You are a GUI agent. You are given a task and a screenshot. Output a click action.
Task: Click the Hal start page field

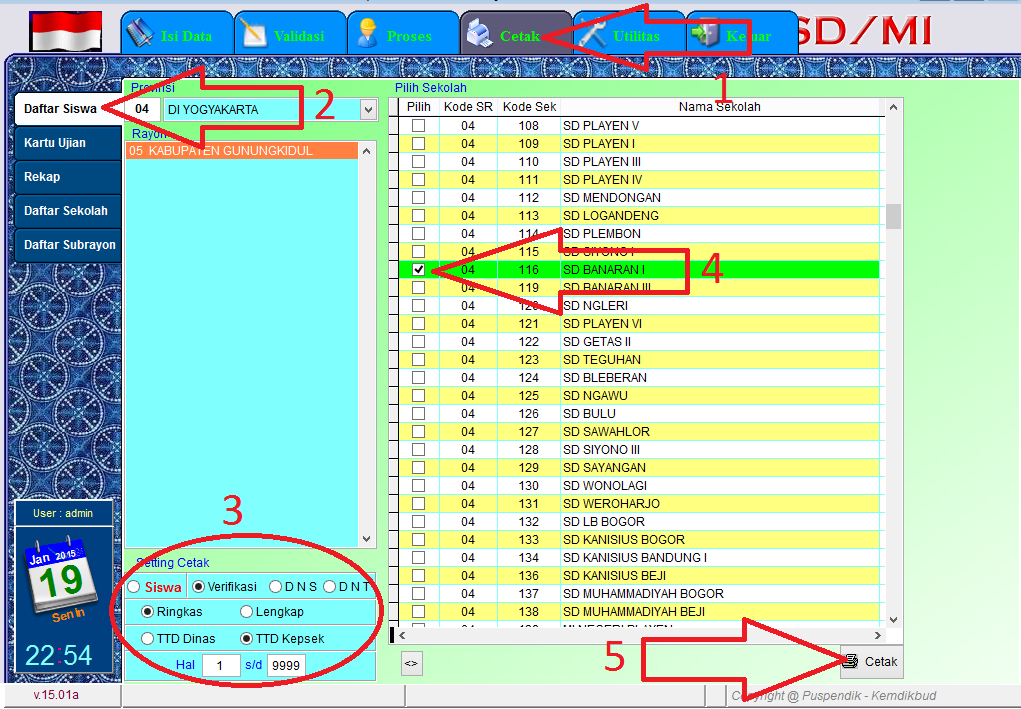click(221, 665)
